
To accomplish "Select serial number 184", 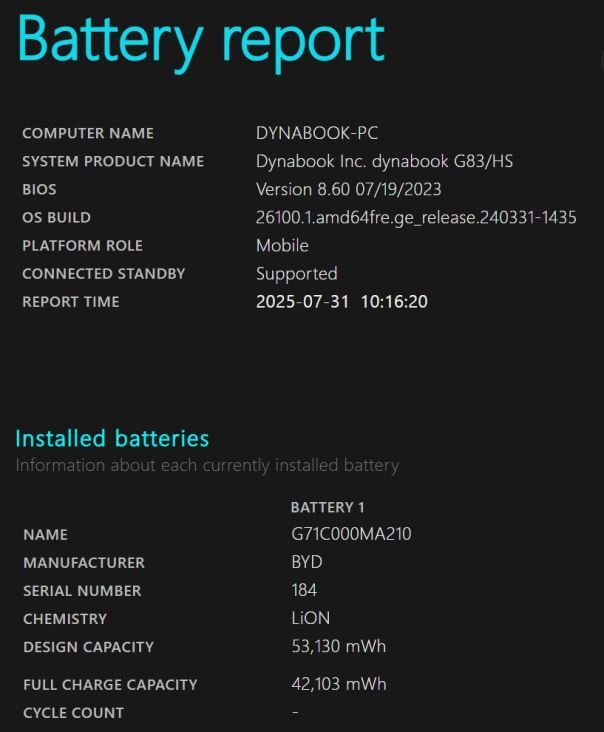I will click(x=304, y=590).
